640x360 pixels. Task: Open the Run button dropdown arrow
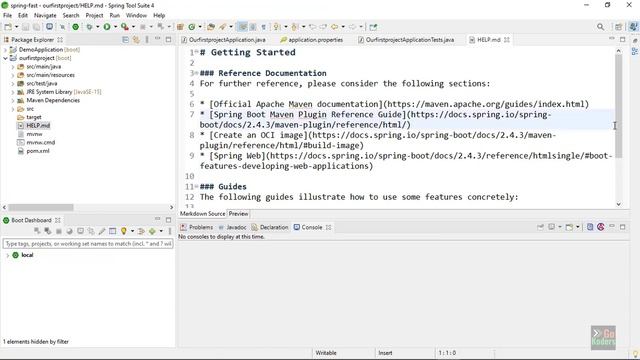click(x=116, y=27)
